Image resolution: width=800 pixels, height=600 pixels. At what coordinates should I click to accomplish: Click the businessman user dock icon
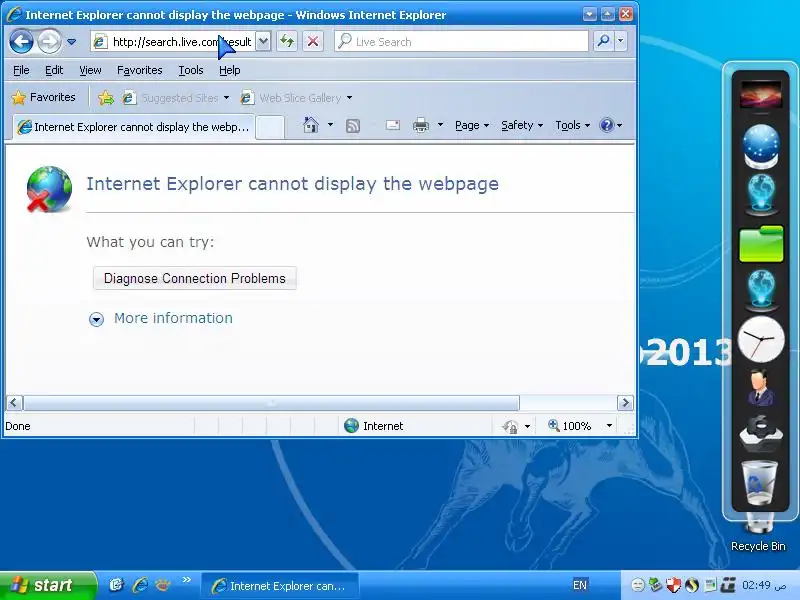[761, 388]
